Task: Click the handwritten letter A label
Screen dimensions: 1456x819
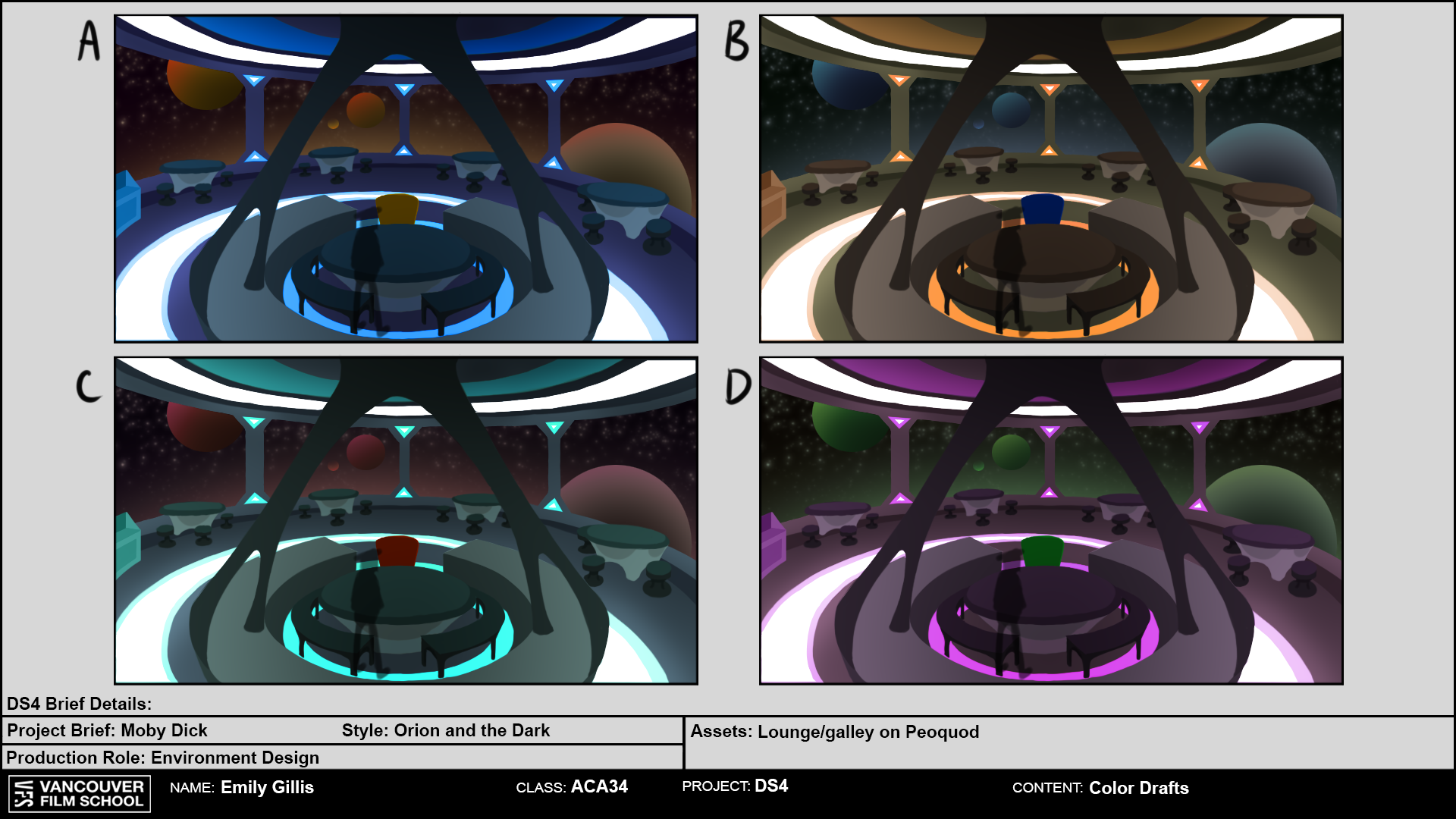Action: [89, 41]
